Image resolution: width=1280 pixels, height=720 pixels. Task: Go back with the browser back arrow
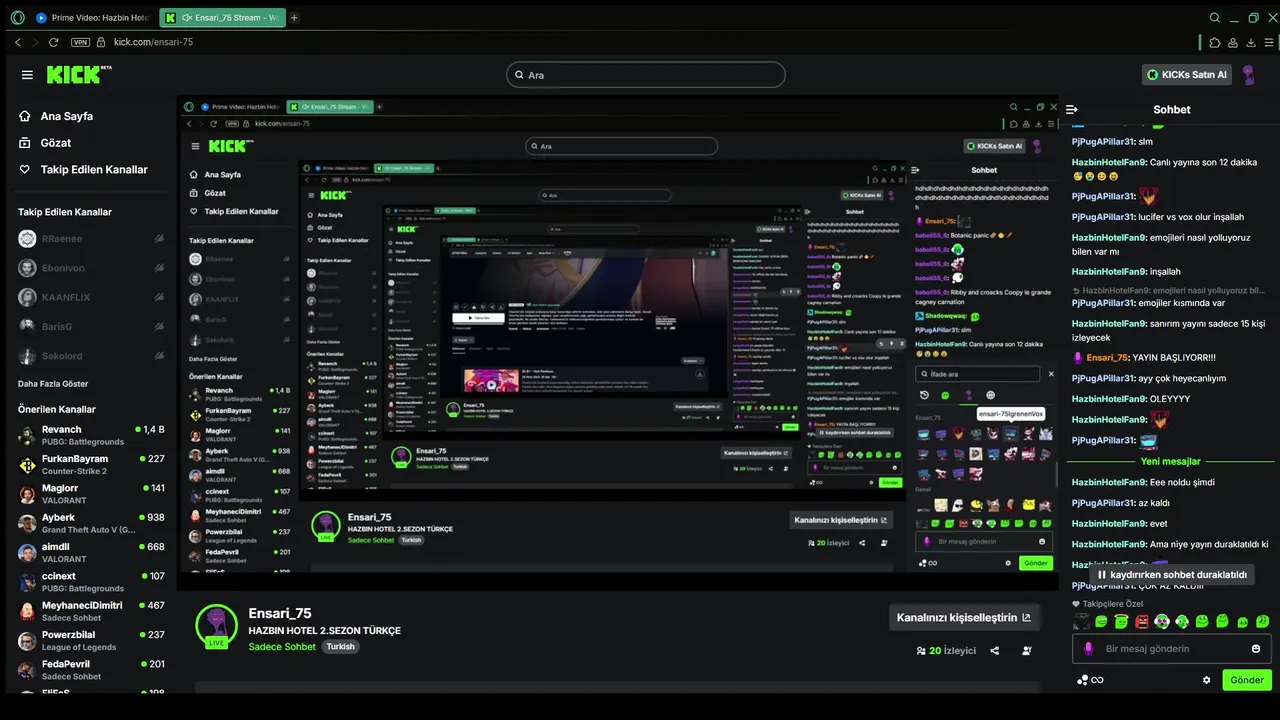coord(18,42)
